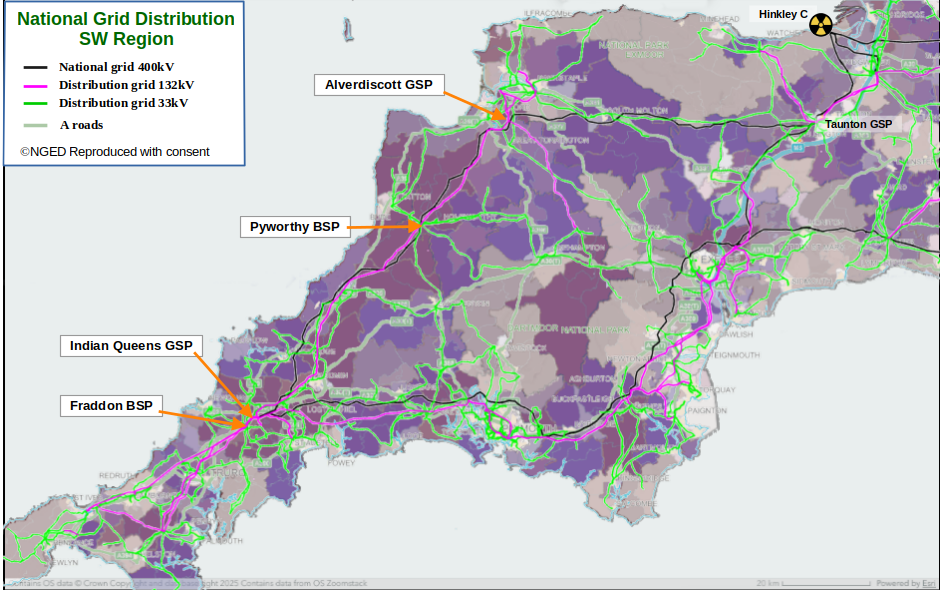Select the green 33kV line legend swatch

point(35,104)
